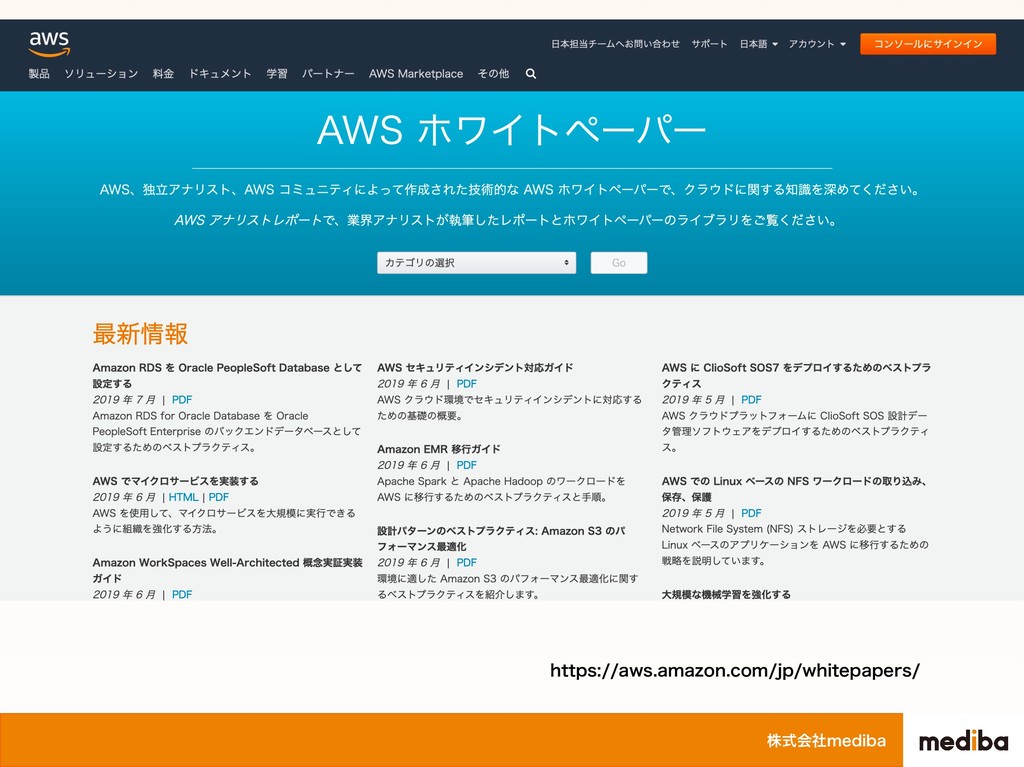Open the 製品 menu
The image size is (1024, 767).
coord(39,74)
